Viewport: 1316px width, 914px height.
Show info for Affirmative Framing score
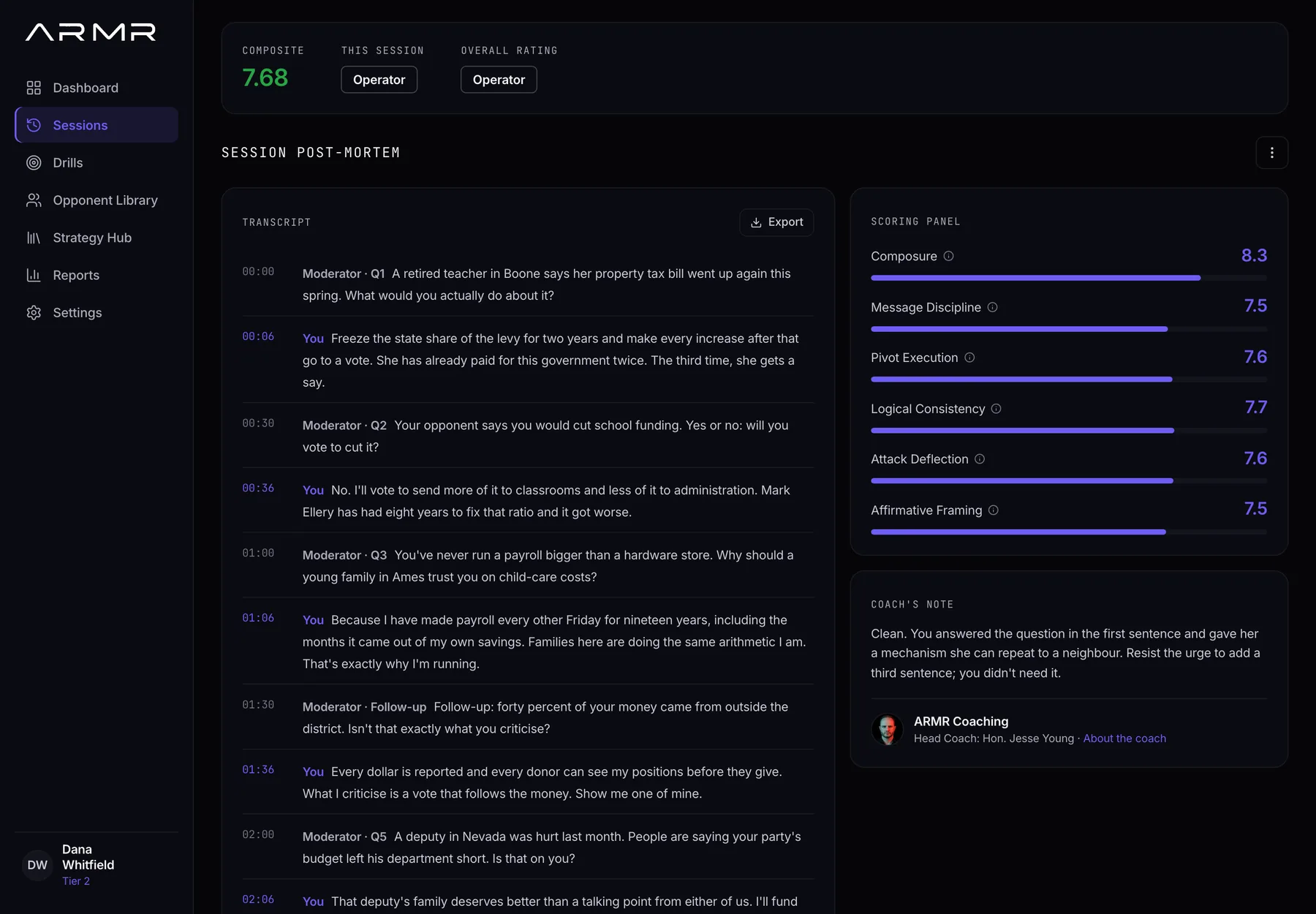(x=993, y=510)
